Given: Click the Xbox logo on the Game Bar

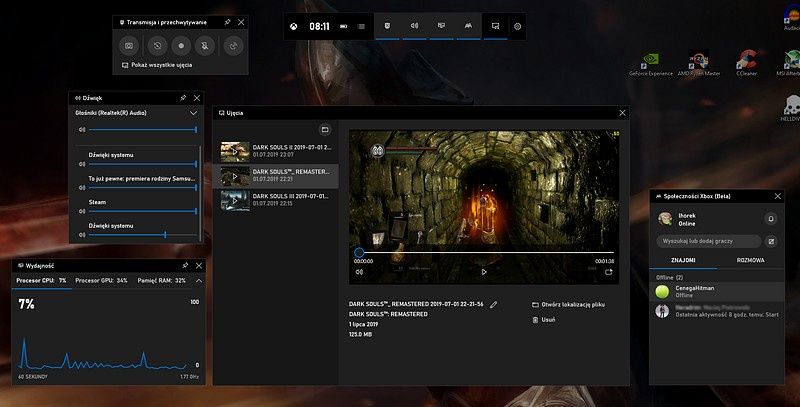Looking at the screenshot, I should pyautogui.click(x=293, y=27).
